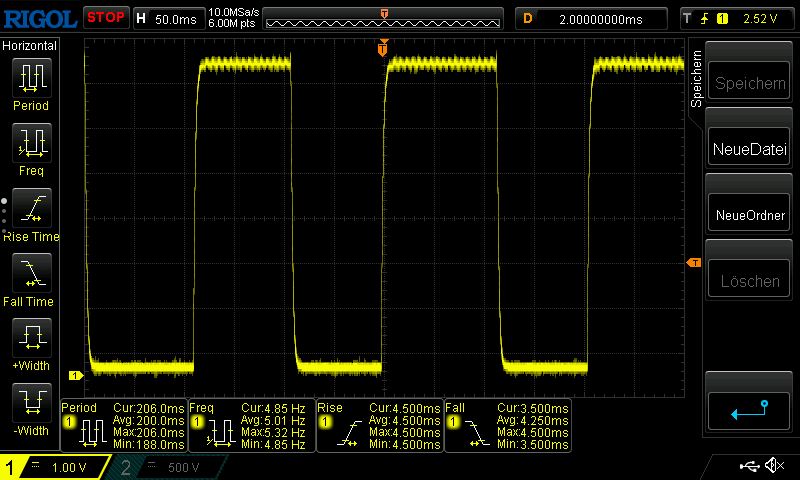This screenshot has height=480, width=800.
Task: Click the speaker mute icon
Action: 773,466
